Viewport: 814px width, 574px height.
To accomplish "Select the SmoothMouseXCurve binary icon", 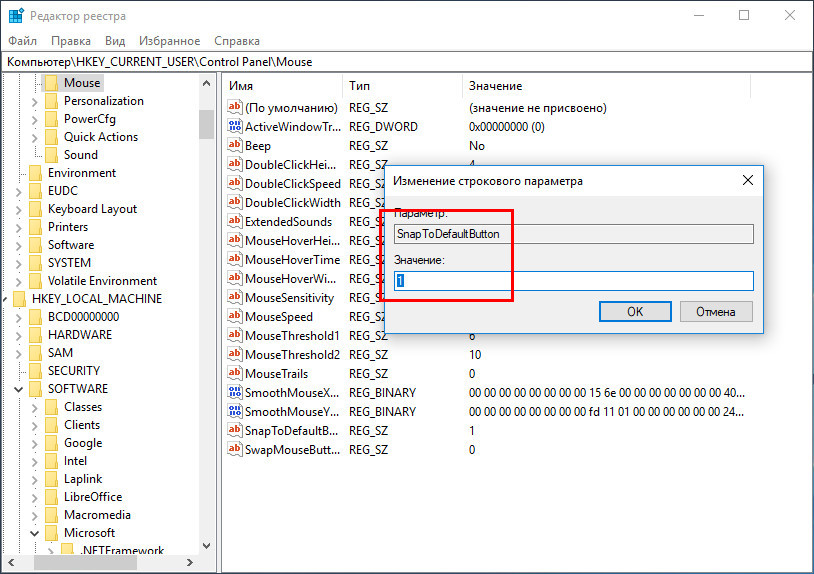I will [235, 392].
